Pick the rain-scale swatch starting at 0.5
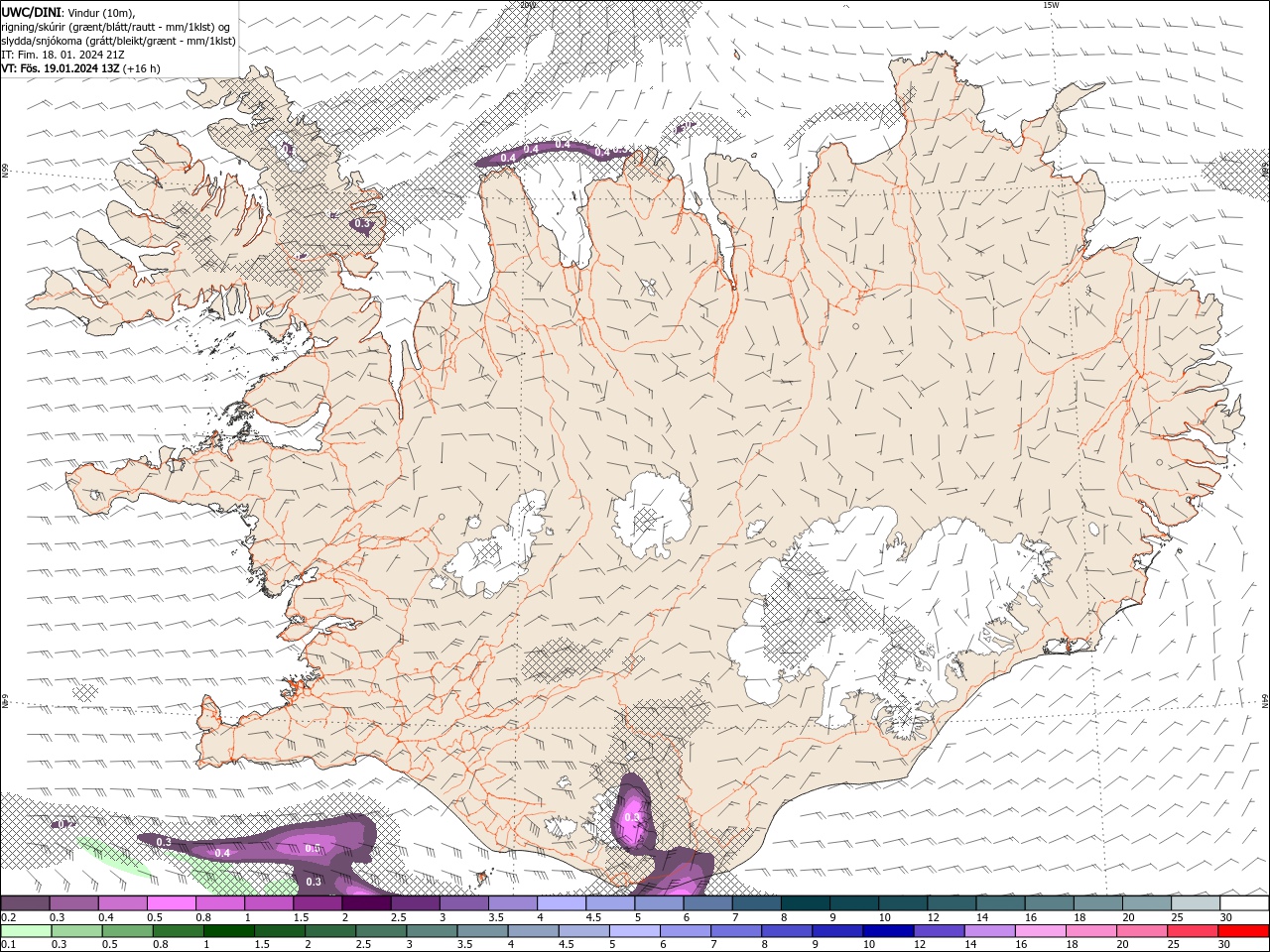Screen dimensions: 1270x952 point(127,931)
